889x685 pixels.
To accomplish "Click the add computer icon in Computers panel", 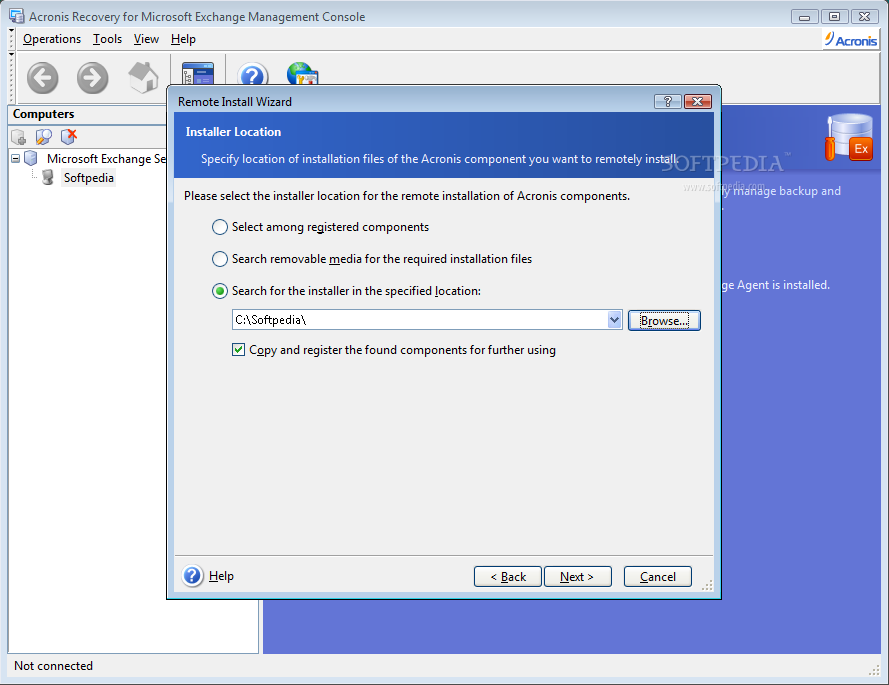I will 19,137.
